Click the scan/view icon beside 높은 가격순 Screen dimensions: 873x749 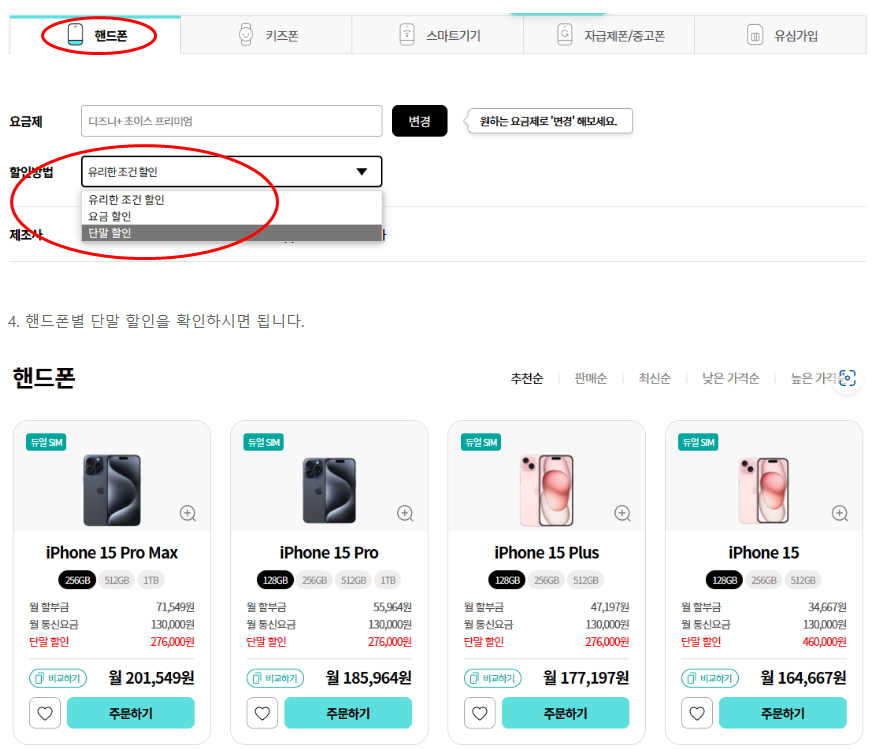point(849,378)
